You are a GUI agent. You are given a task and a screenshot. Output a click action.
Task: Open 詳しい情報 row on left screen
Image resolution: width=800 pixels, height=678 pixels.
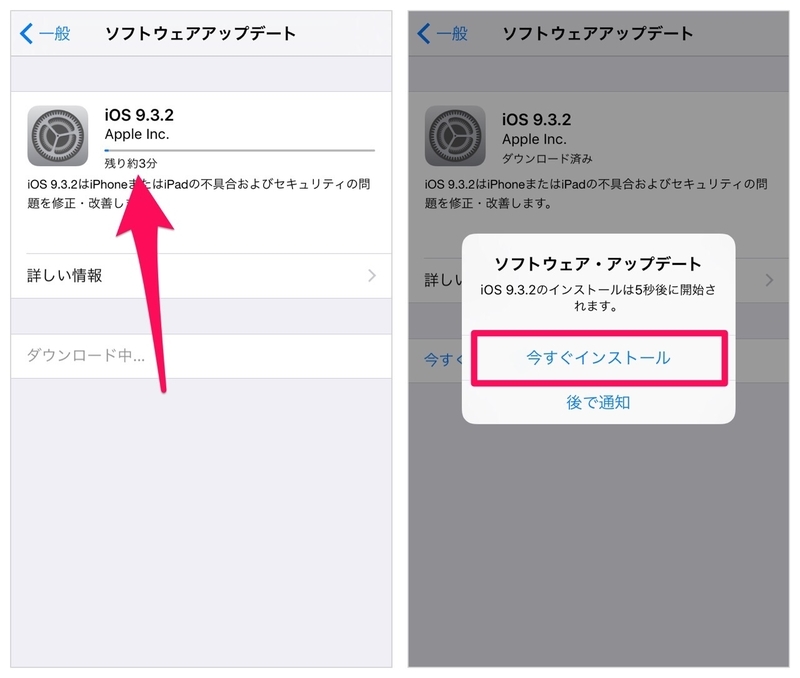coord(201,276)
